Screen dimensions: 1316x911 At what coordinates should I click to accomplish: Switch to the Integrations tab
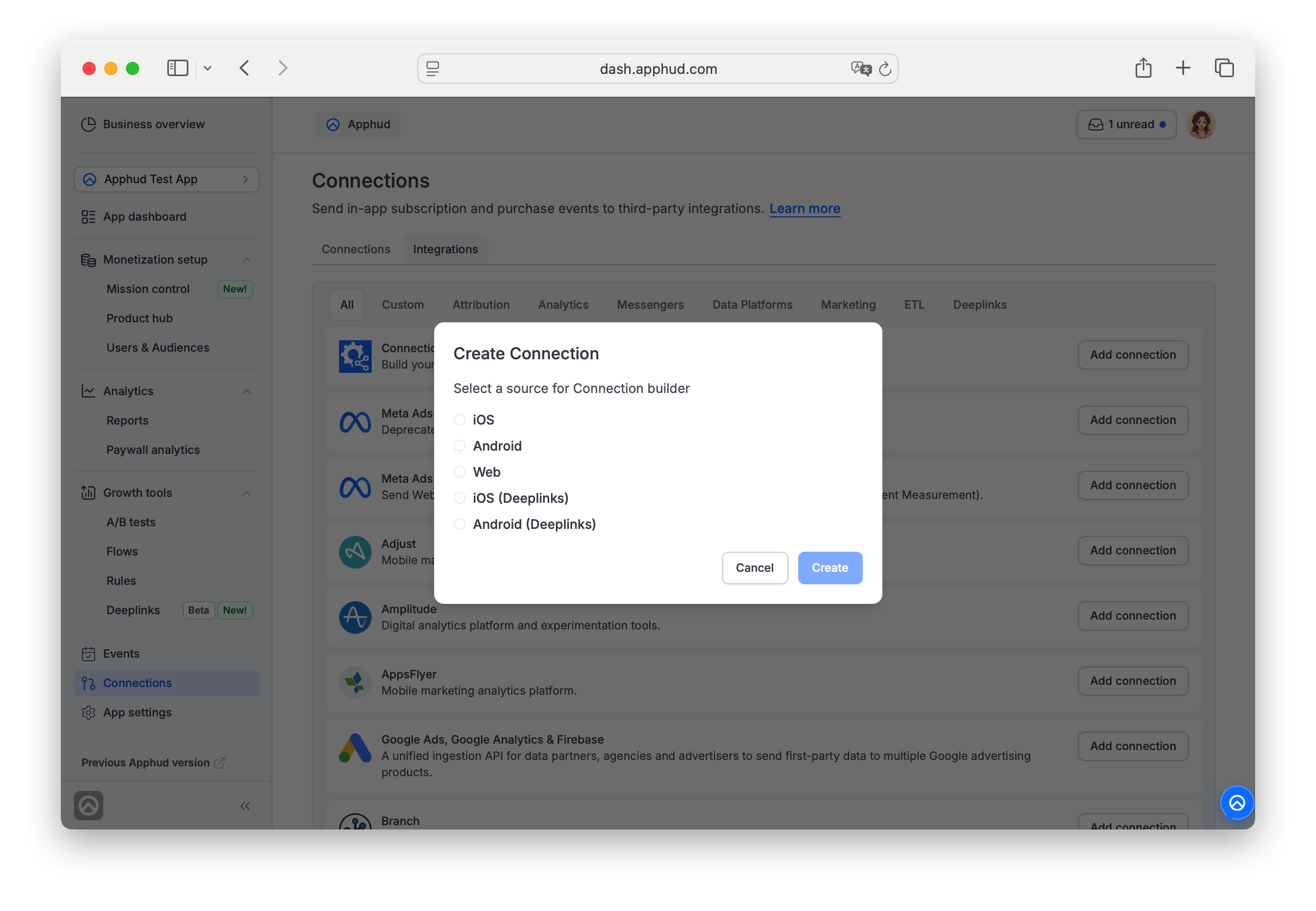[445, 249]
